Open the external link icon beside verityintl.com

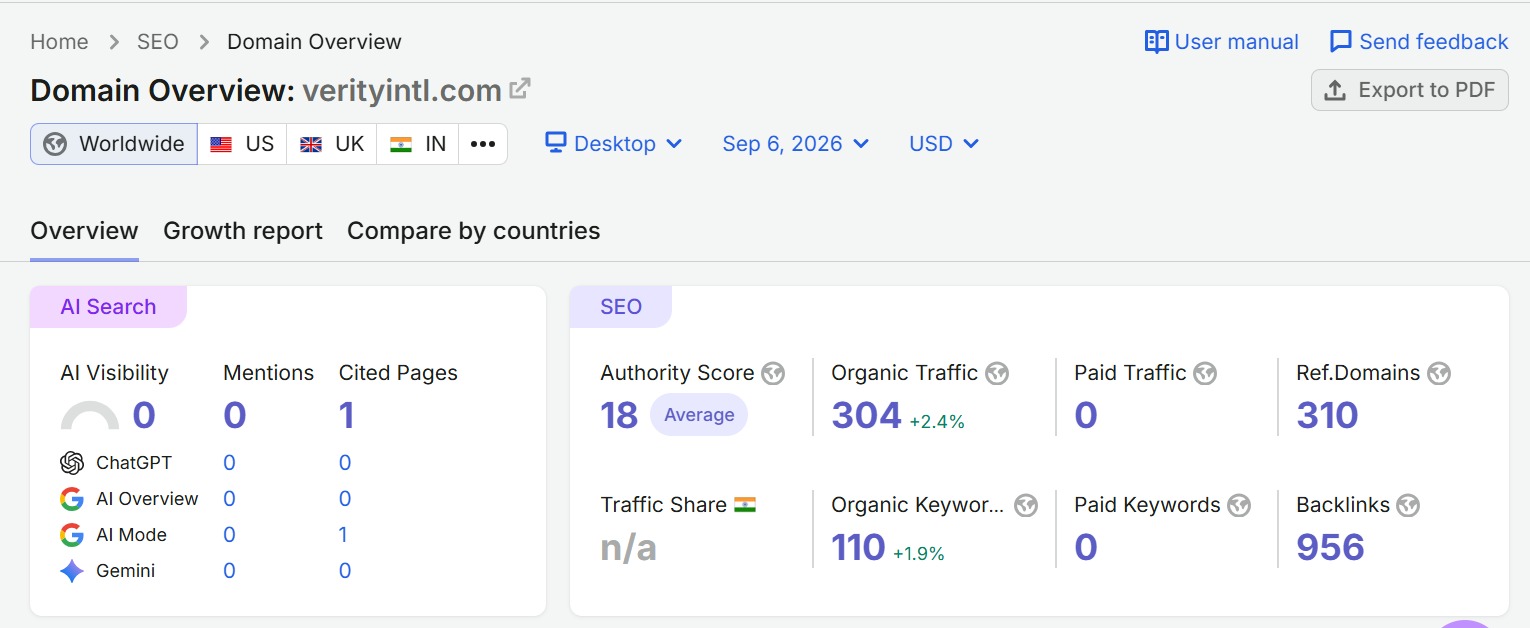click(x=519, y=89)
